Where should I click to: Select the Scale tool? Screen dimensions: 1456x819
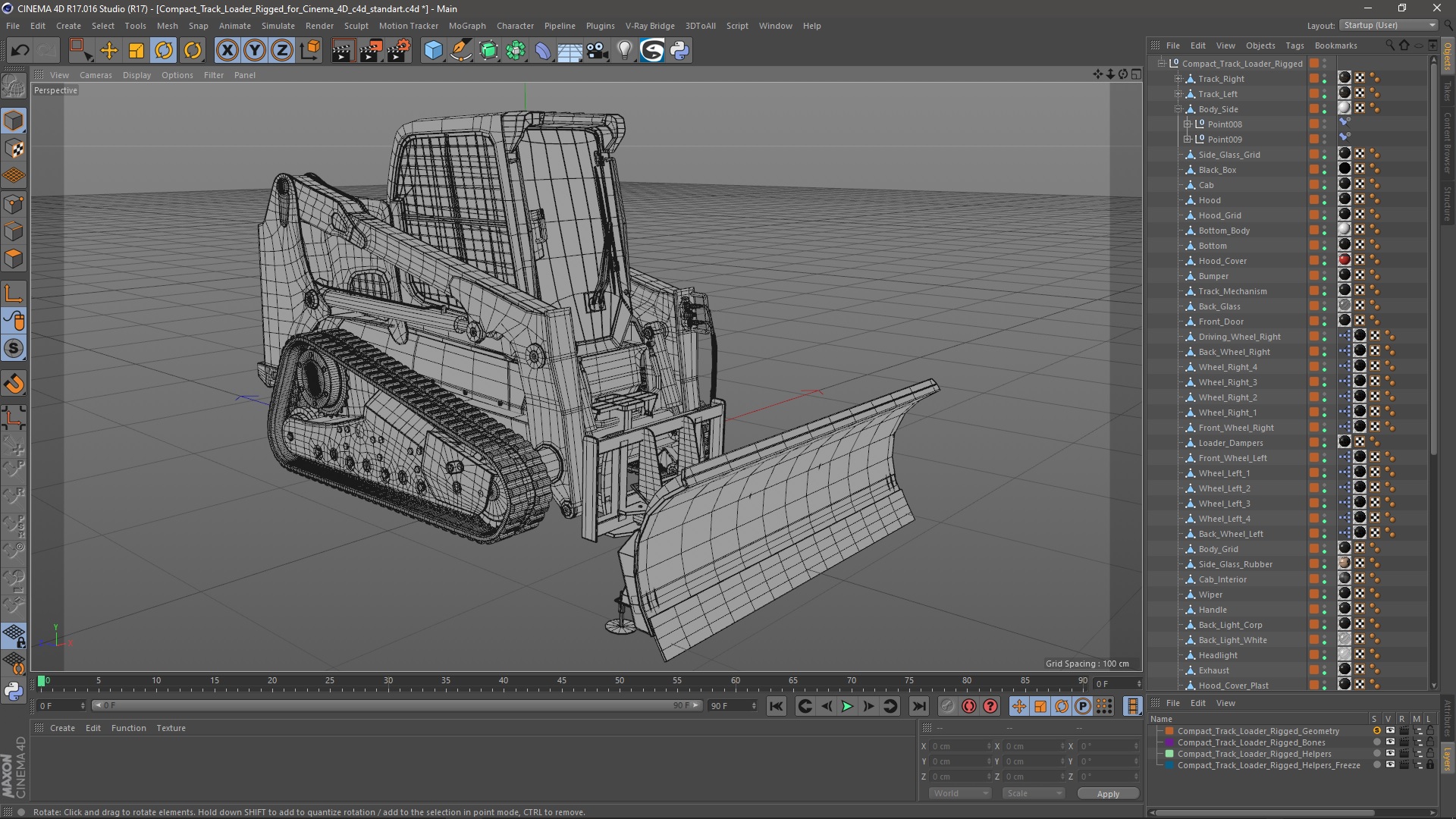click(136, 51)
